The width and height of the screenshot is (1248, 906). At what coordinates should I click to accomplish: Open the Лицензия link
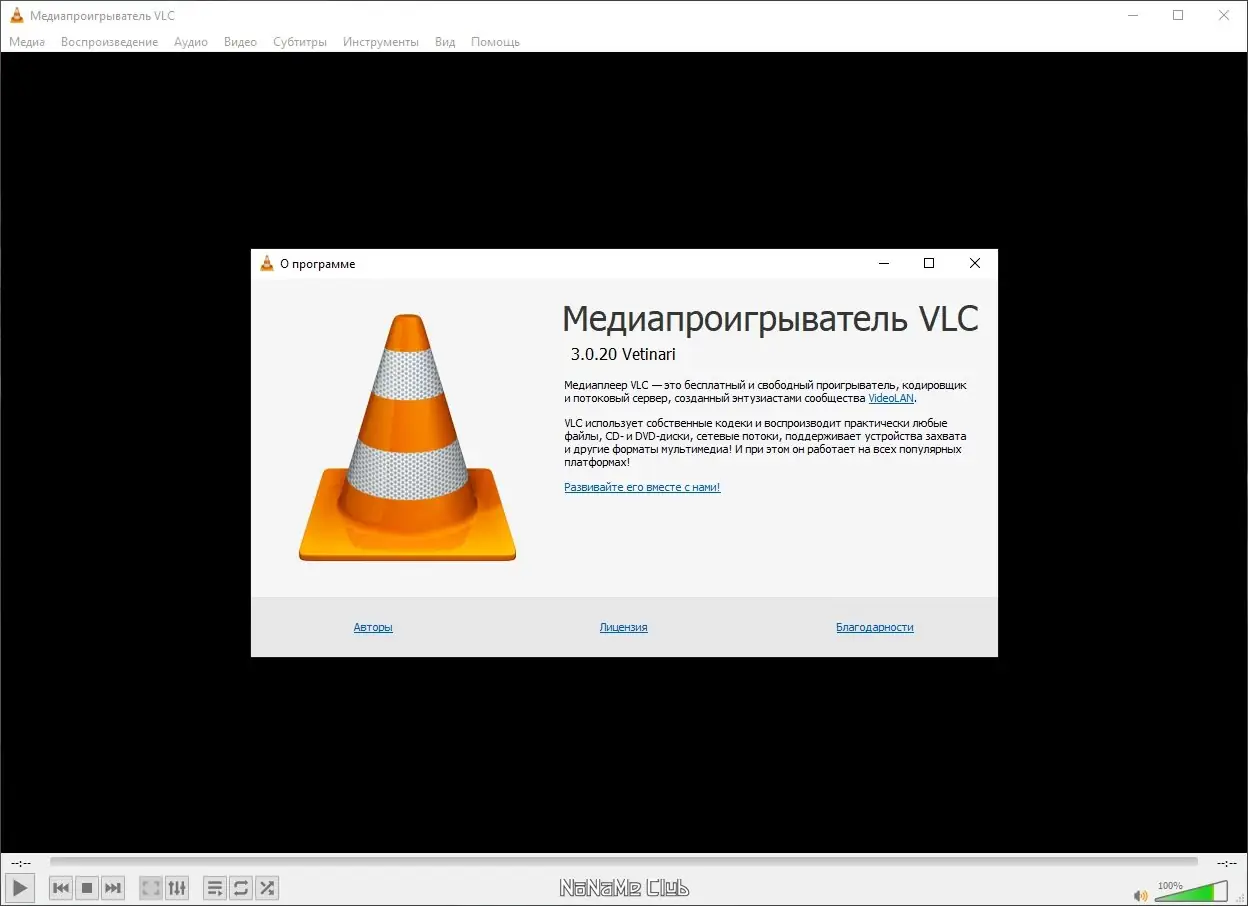click(624, 627)
